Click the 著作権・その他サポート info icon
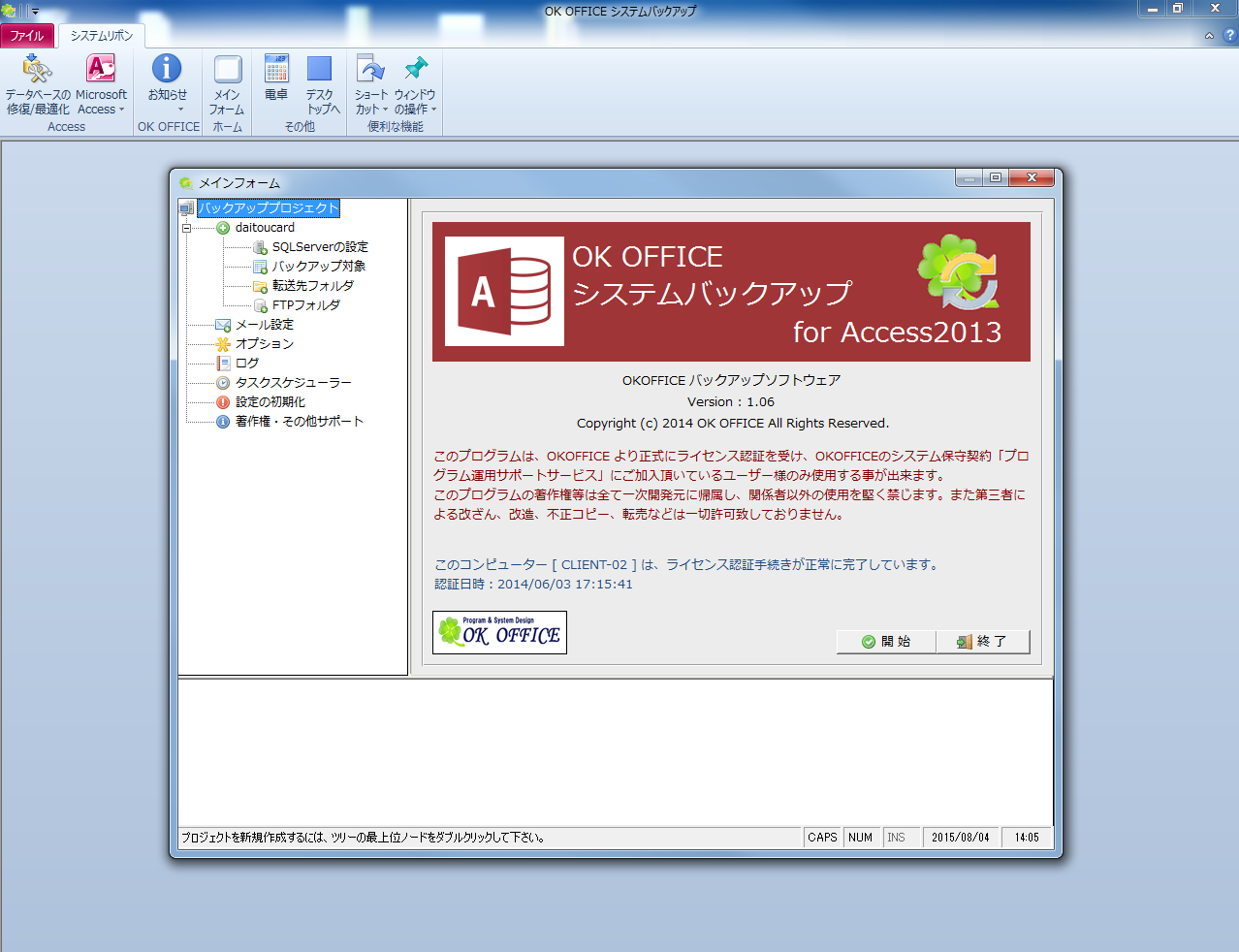Image resolution: width=1239 pixels, height=952 pixels. tap(223, 422)
